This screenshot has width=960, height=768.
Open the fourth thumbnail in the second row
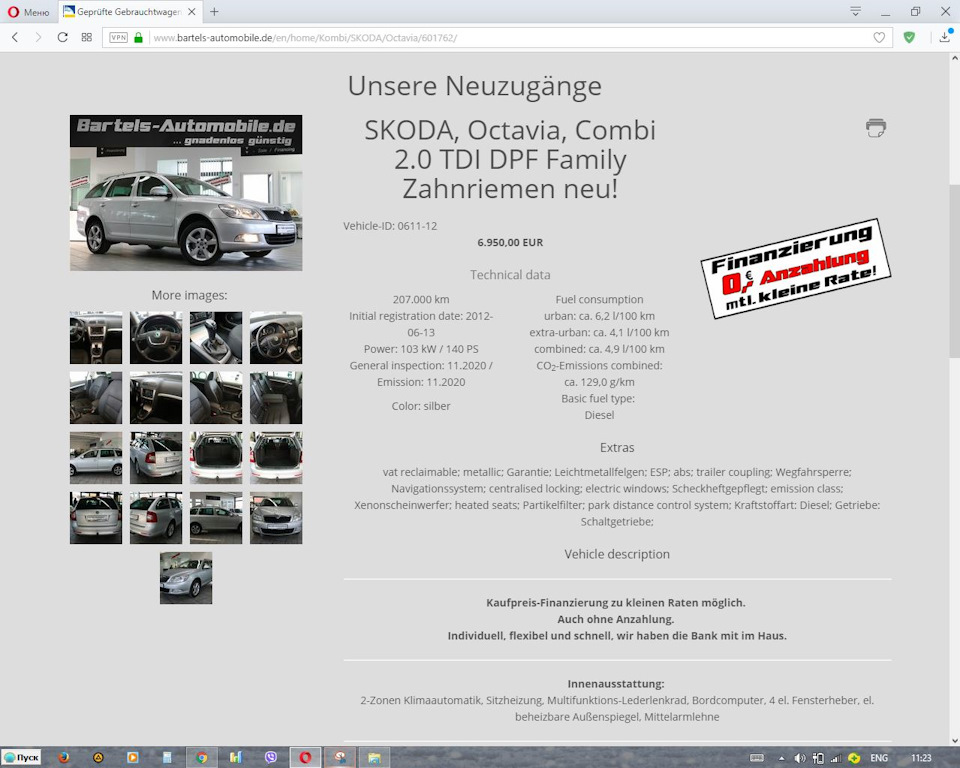(276, 397)
